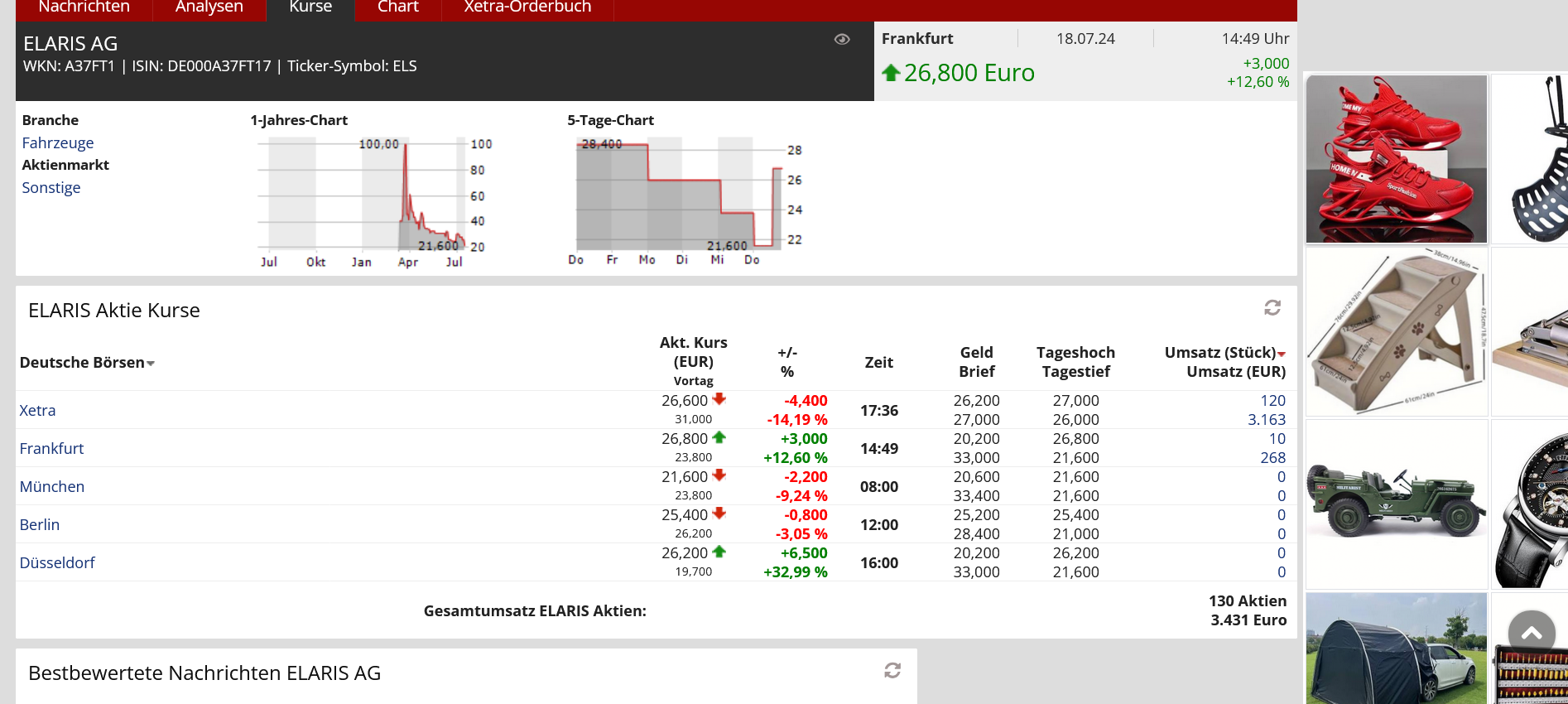Screen dimensions: 1568x704
Task: Click the green military jeep toy ad
Action: pyautogui.click(x=1396, y=504)
